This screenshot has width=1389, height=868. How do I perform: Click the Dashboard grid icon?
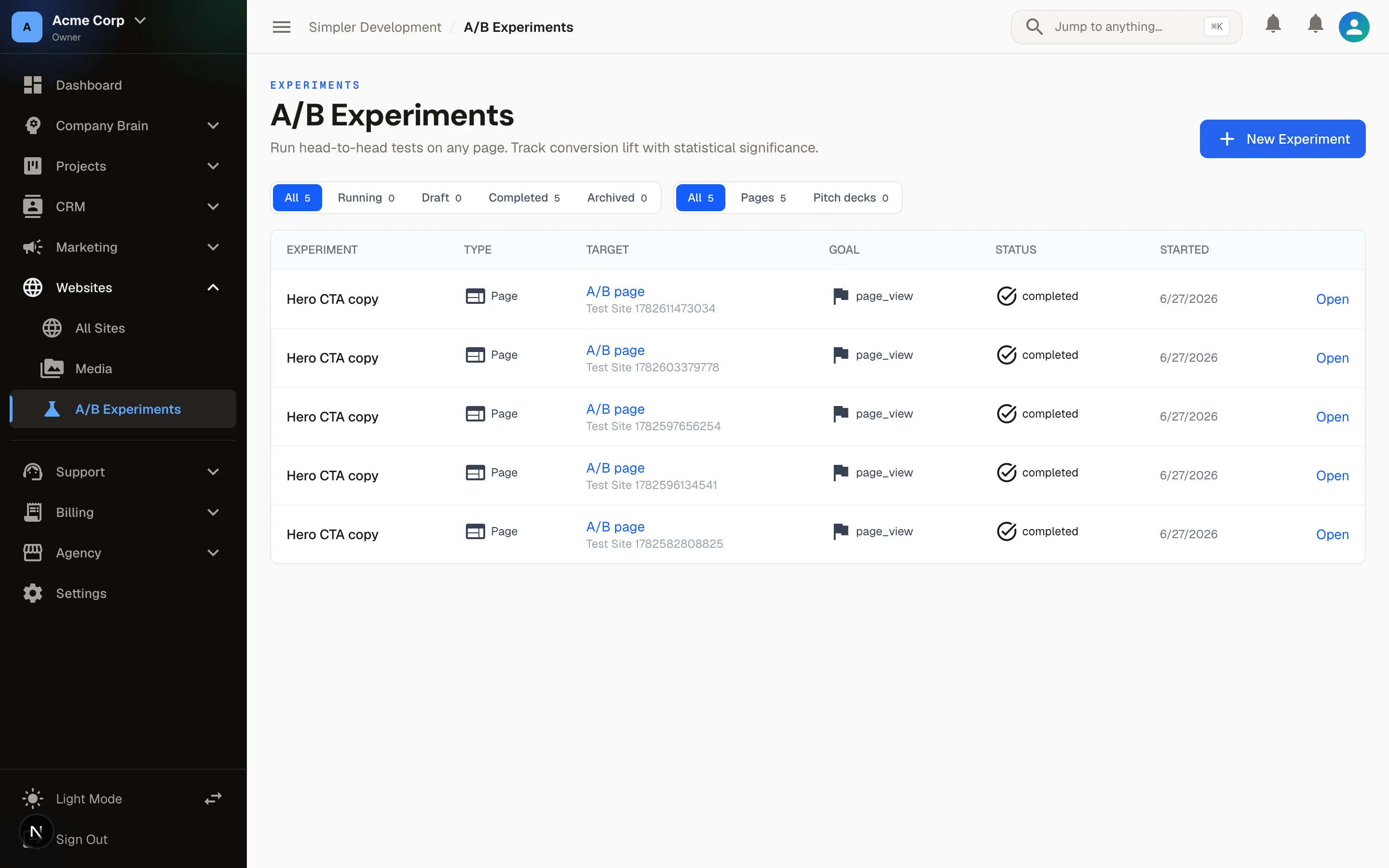pos(33,85)
